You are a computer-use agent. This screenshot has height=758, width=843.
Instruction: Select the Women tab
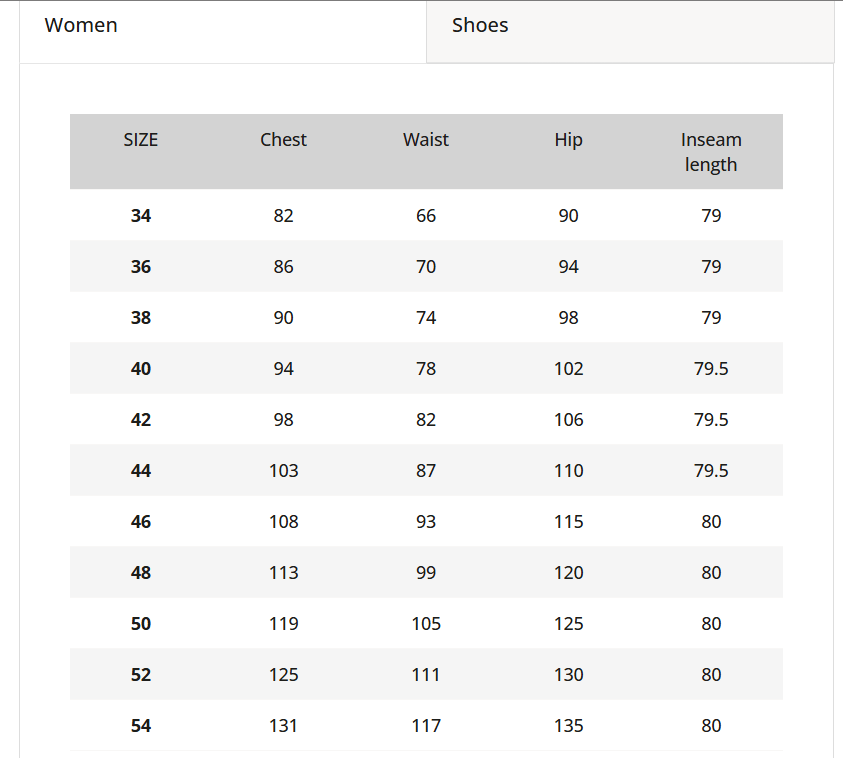[81, 26]
